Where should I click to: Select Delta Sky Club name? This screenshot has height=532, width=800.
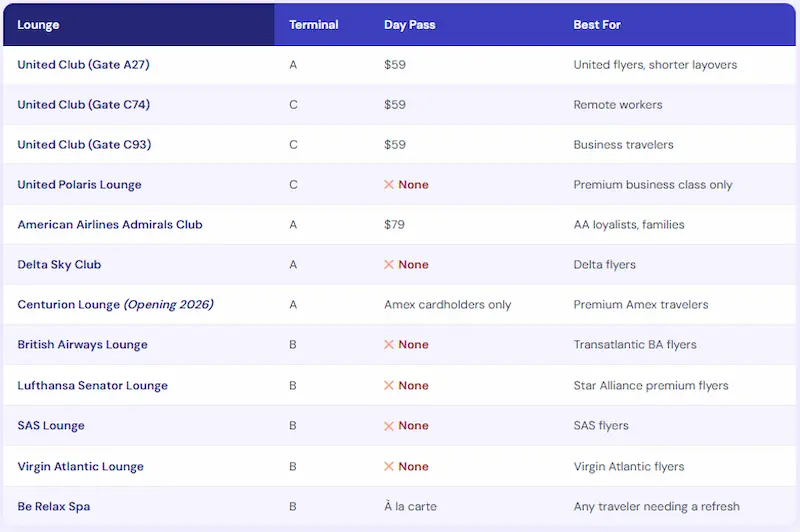(x=59, y=265)
